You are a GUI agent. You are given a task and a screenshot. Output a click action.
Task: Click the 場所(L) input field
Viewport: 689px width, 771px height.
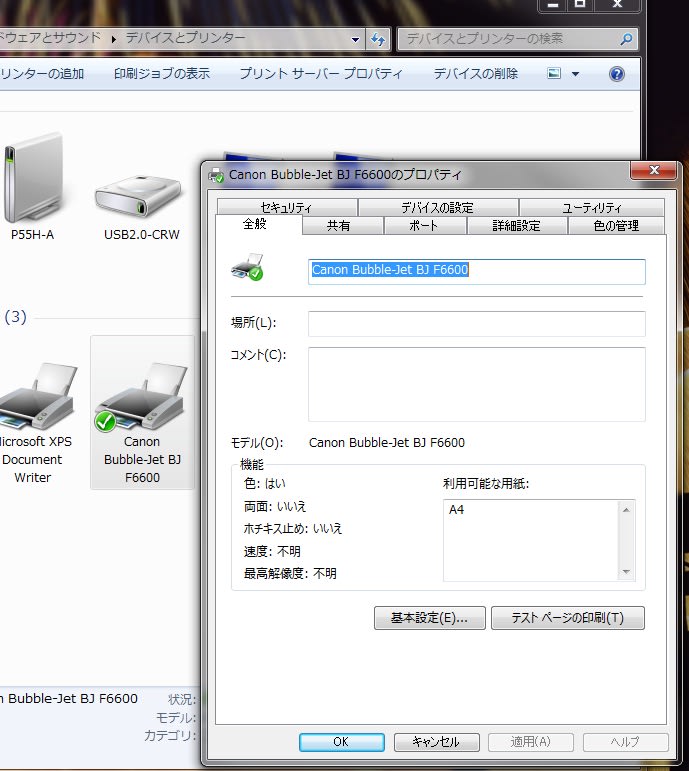[x=477, y=324]
